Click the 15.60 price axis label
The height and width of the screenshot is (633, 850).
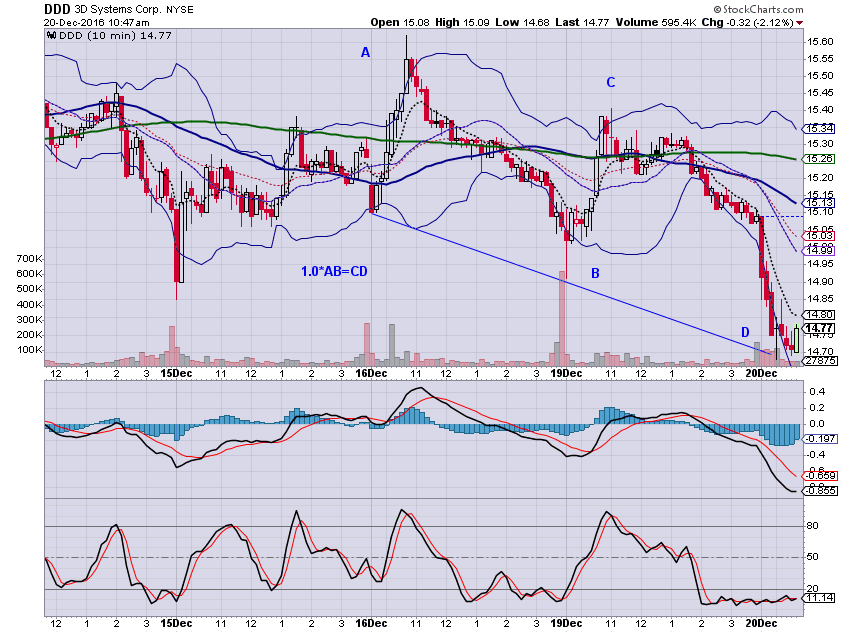pyautogui.click(x=820, y=42)
